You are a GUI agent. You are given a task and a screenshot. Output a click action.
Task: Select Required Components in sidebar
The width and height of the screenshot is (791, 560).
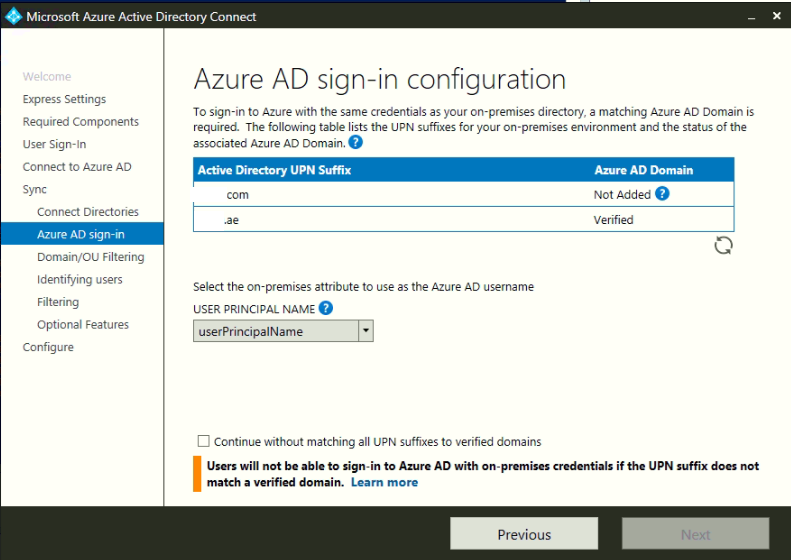81,122
